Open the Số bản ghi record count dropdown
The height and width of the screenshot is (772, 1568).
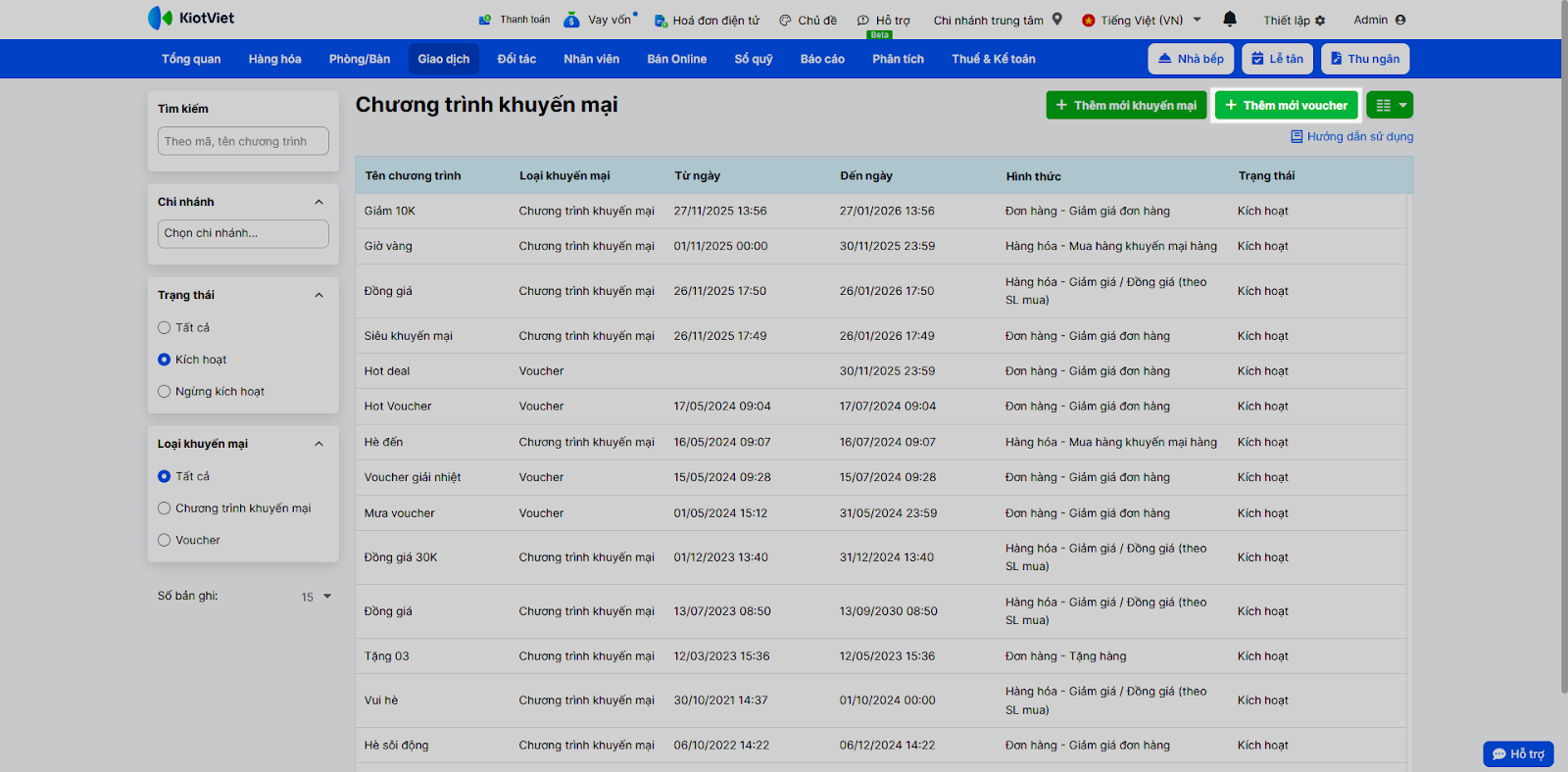317,597
